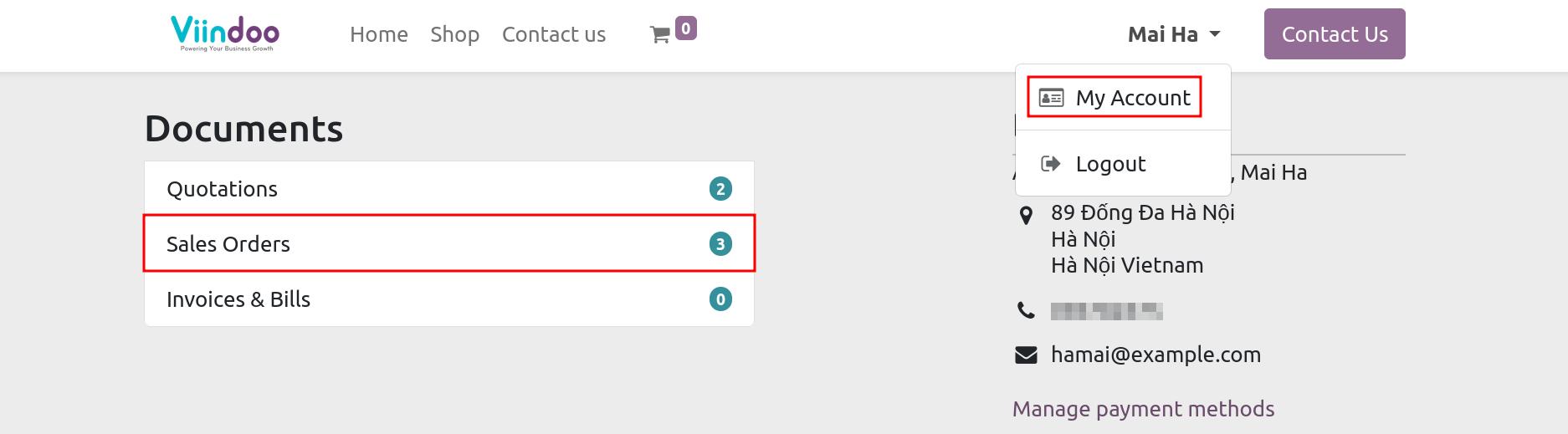Click the Viindoo logo
The height and width of the screenshot is (434, 1568).
(x=225, y=33)
